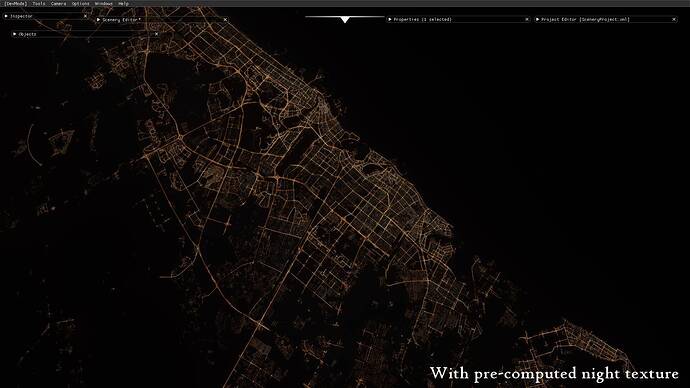The width and height of the screenshot is (690, 388).
Task: Click the Properties (1 selected) title
Action: tap(422, 19)
